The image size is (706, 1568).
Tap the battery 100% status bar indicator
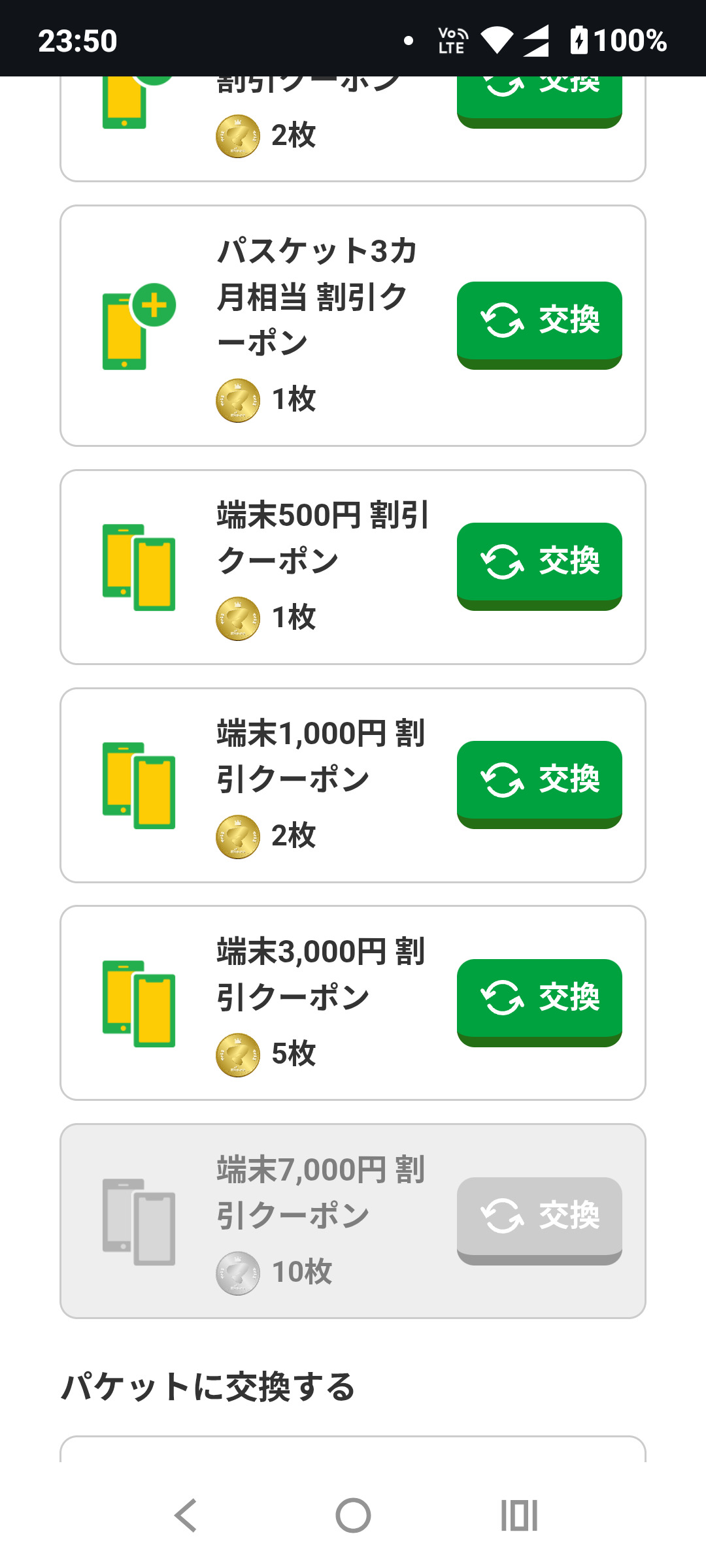pyautogui.click(x=618, y=41)
